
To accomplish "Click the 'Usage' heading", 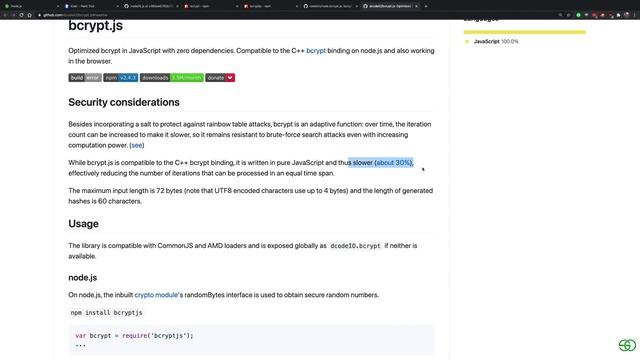I will pyautogui.click(x=83, y=224).
